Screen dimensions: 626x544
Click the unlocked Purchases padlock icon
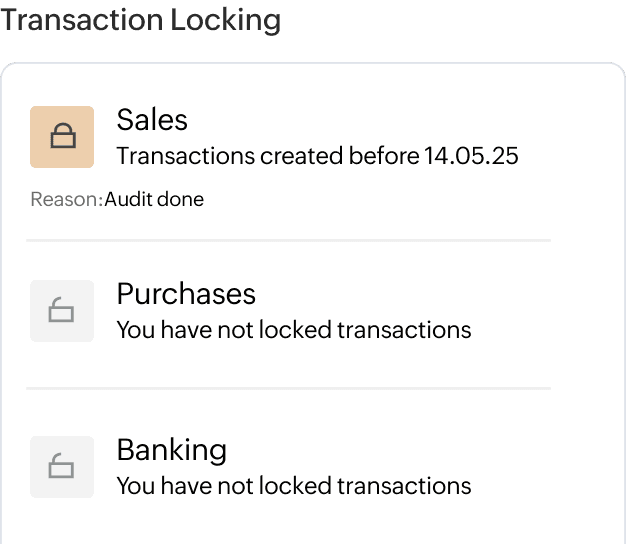(x=62, y=312)
